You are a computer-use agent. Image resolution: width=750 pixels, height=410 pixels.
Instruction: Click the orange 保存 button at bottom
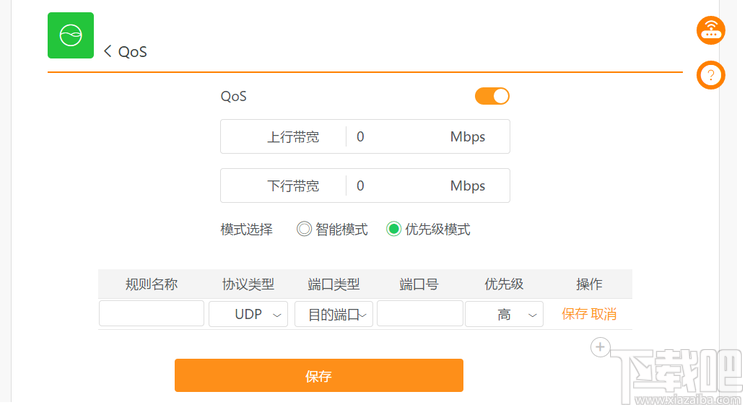[x=319, y=376]
